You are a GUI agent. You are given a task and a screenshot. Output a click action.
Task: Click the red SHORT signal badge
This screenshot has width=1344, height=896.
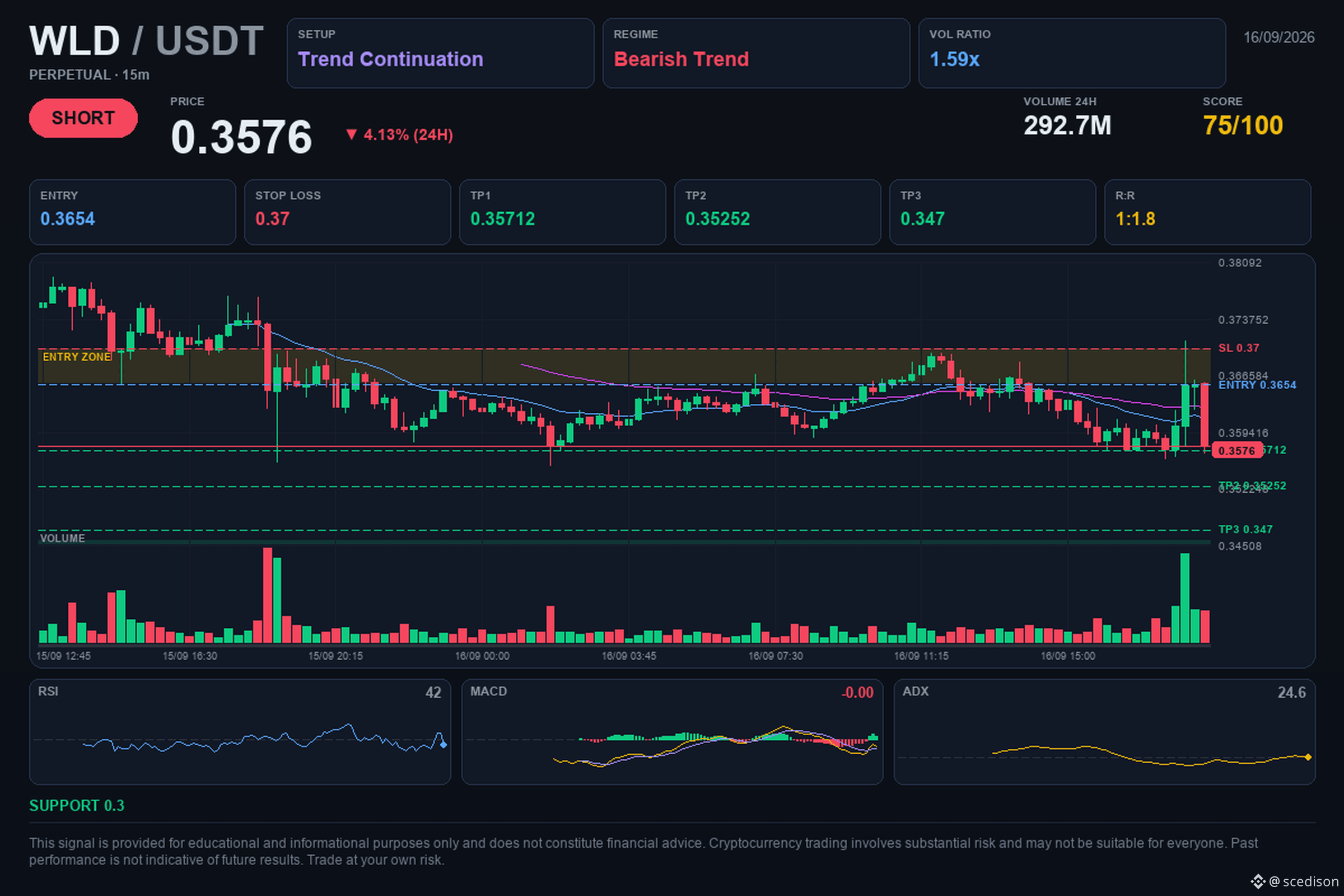[x=83, y=118]
